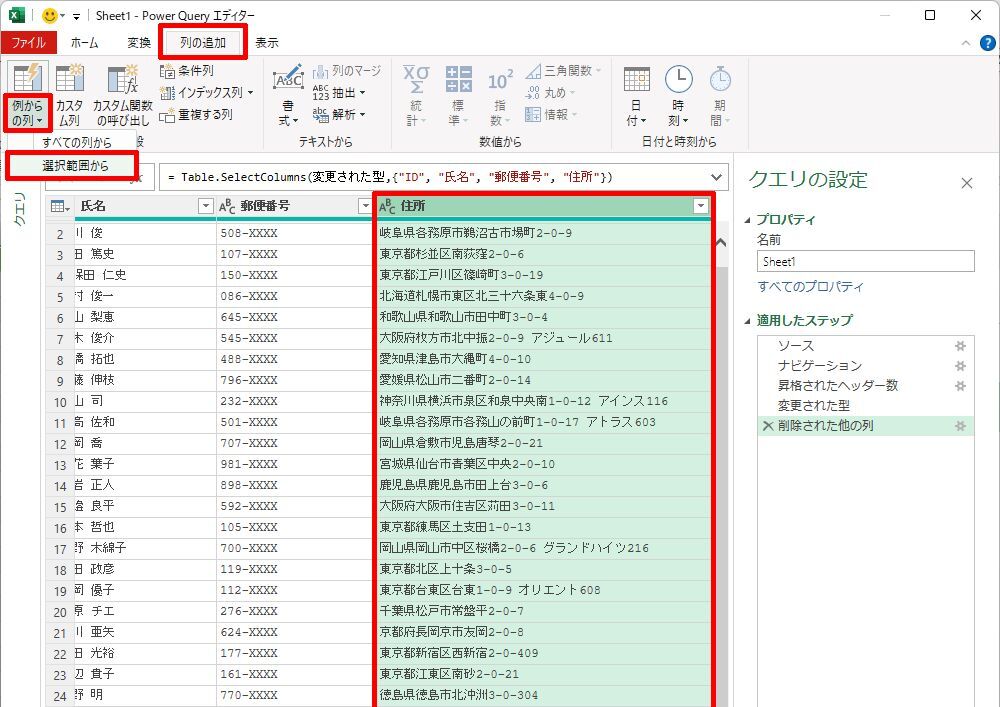1000x707 pixels.
Task: Click Invoke Custom Function (カスタム関数の呼び出し) icon
Action: tap(122, 96)
